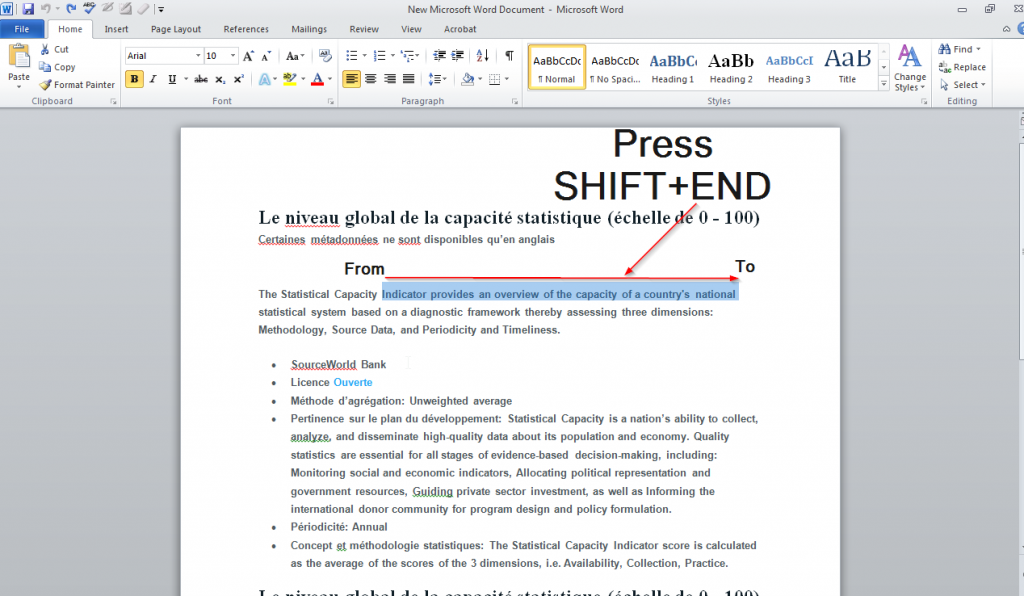
Task: Apply red font color
Action: 317,79
